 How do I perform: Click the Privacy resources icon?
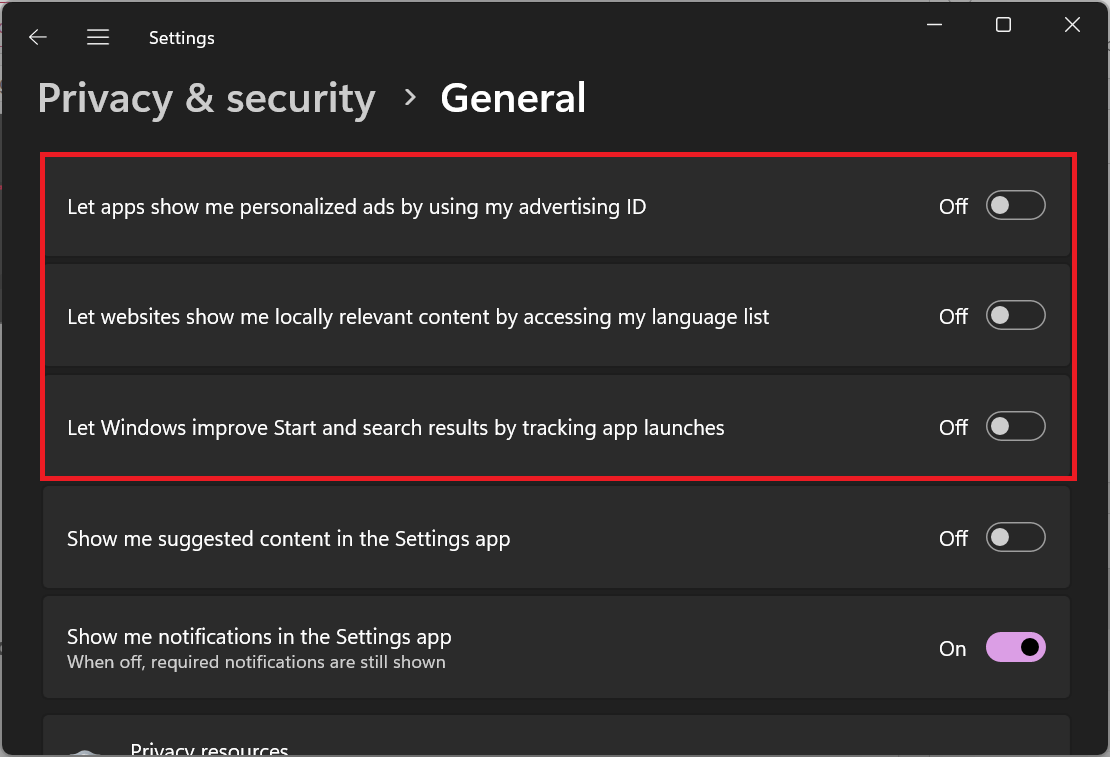pyautogui.click(x=85, y=750)
